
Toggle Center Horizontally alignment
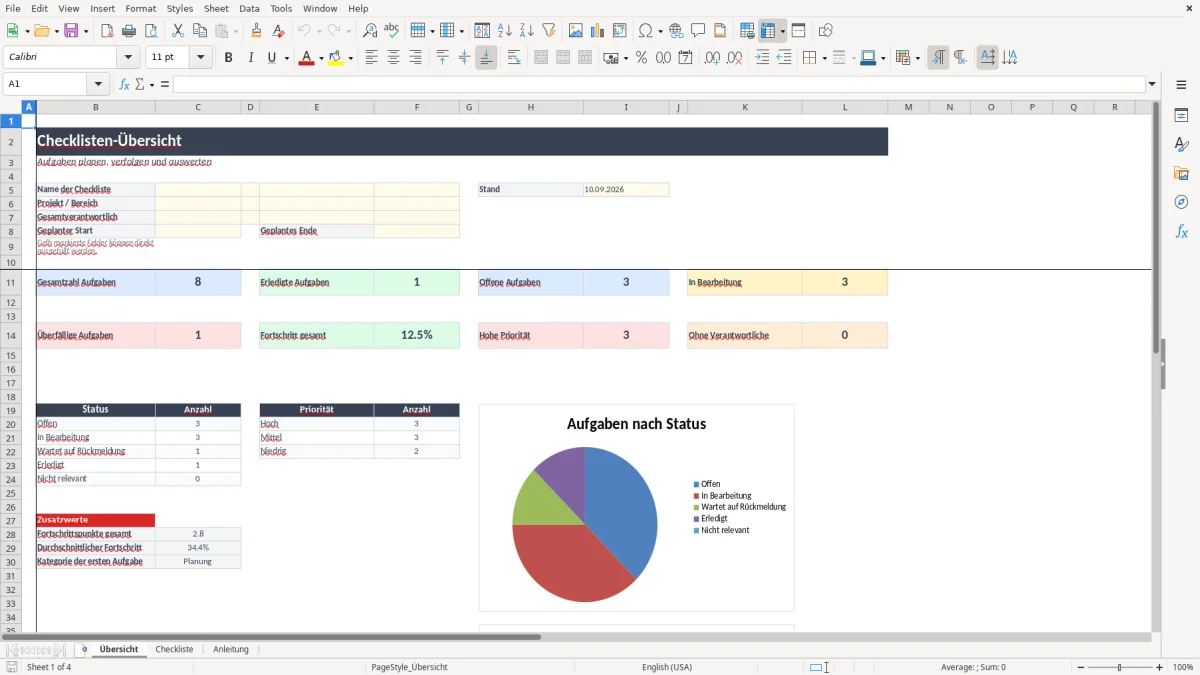[x=393, y=58]
